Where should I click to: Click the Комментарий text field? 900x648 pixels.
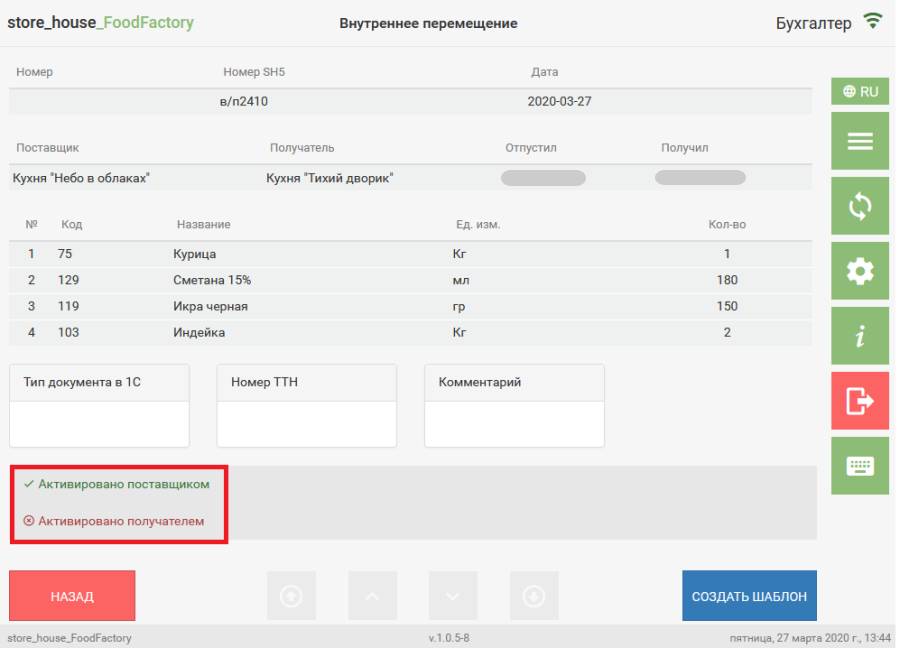click(x=515, y=424)
